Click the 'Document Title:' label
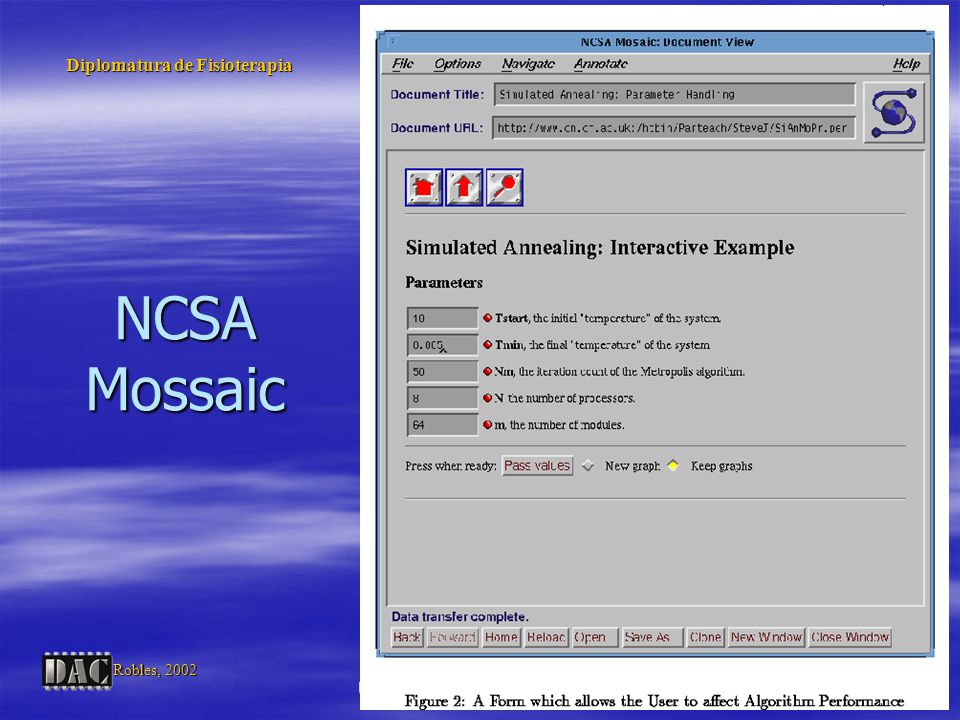 437,94
